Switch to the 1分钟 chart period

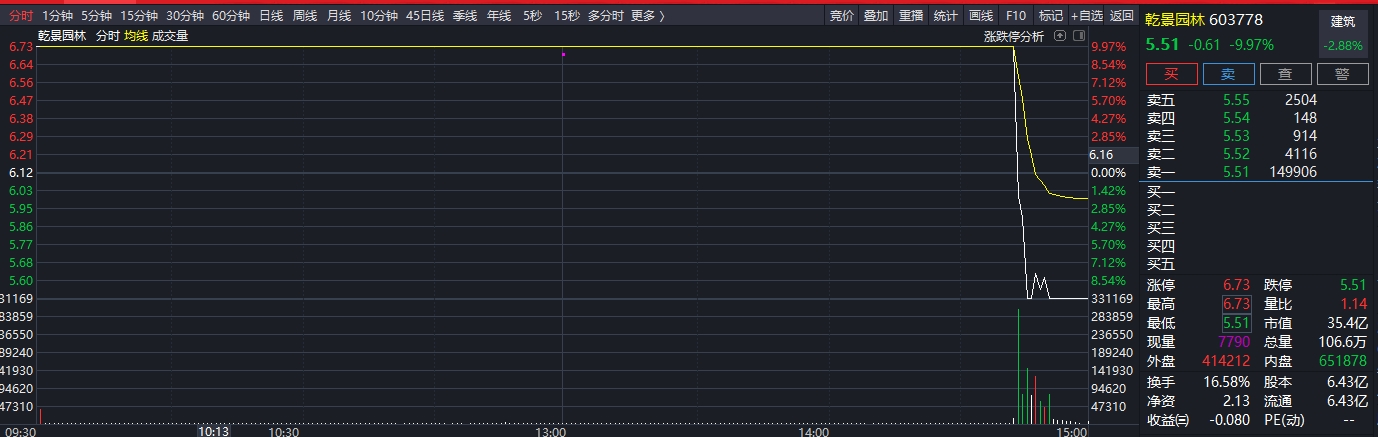pyautogui.click(x=58, y=16)
